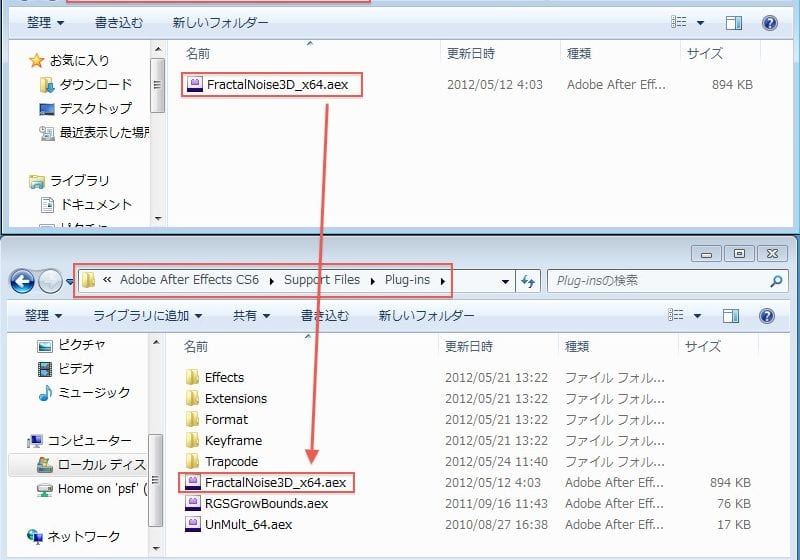The image size is (800, 560).
Task: Click 2012/05/24 11:40 date of Trapcode
Action: click(x=496, y=462)
